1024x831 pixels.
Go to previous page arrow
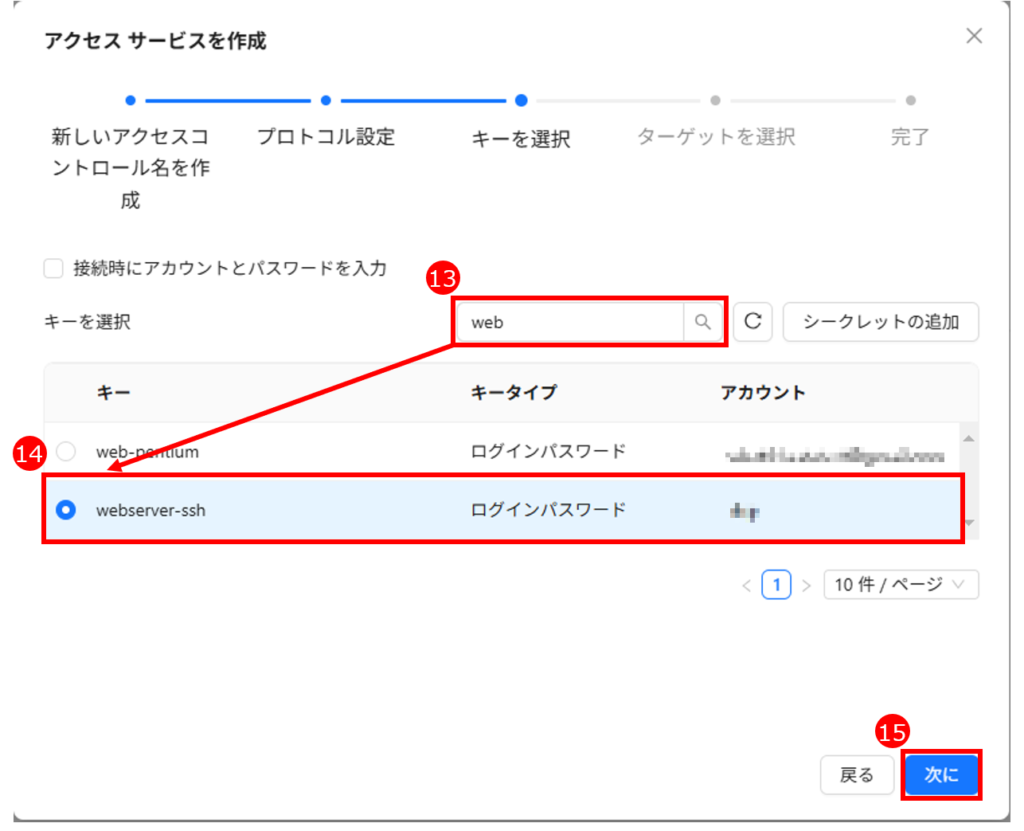(x=746, y=586)
